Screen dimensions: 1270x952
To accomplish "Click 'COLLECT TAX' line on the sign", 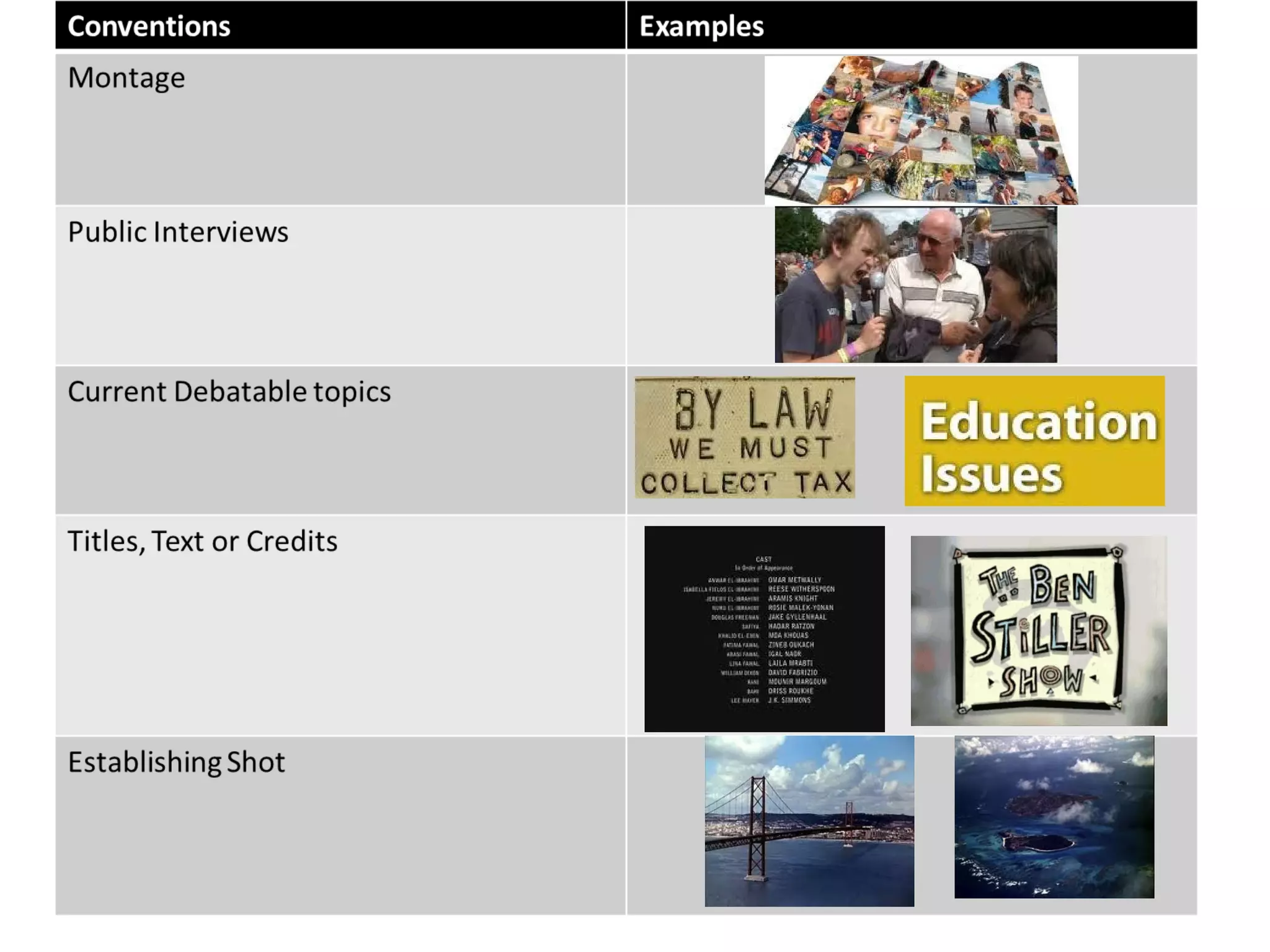I will [x=746, y=483].
